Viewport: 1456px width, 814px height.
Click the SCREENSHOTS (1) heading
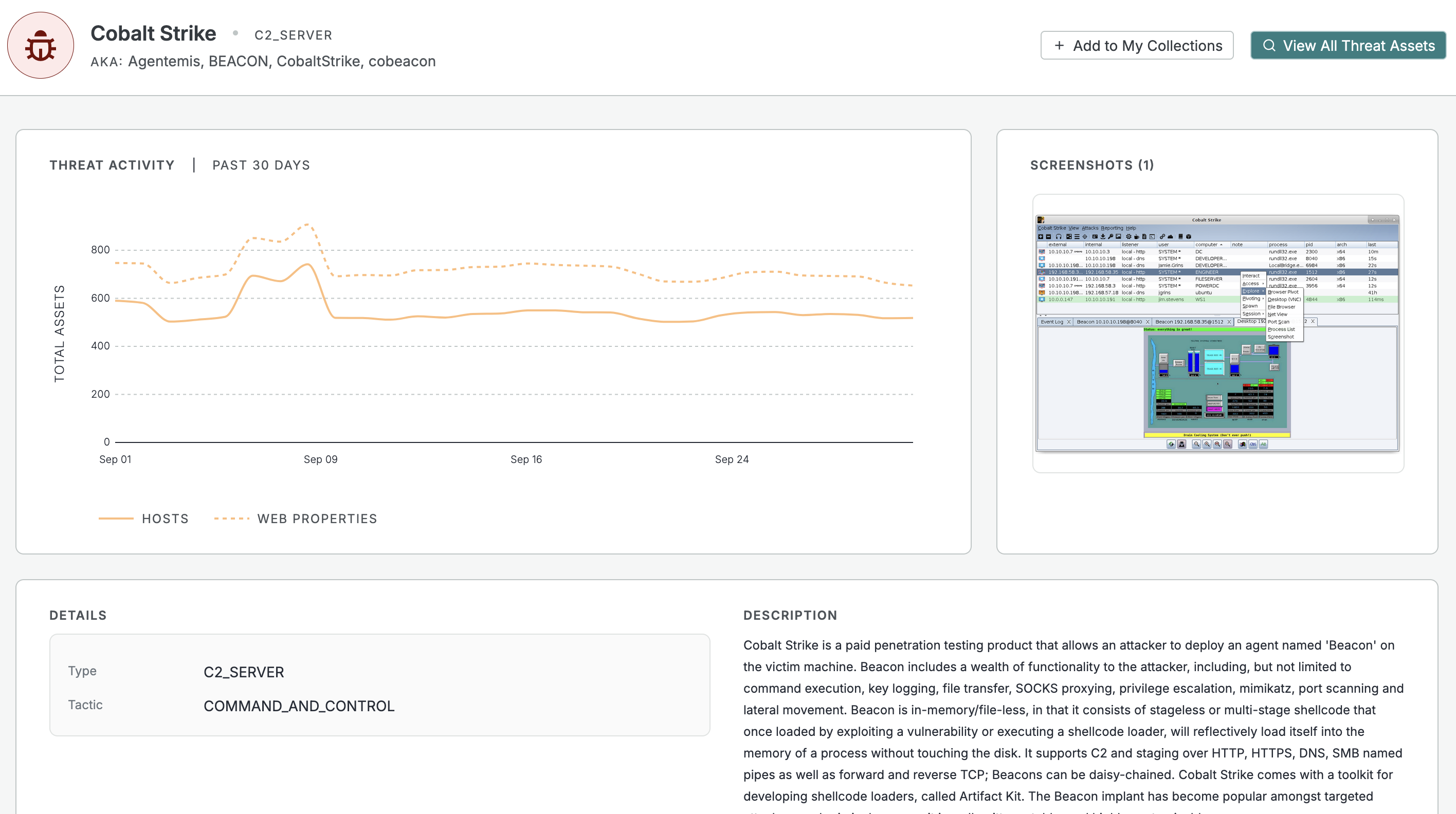[1091, 165]
